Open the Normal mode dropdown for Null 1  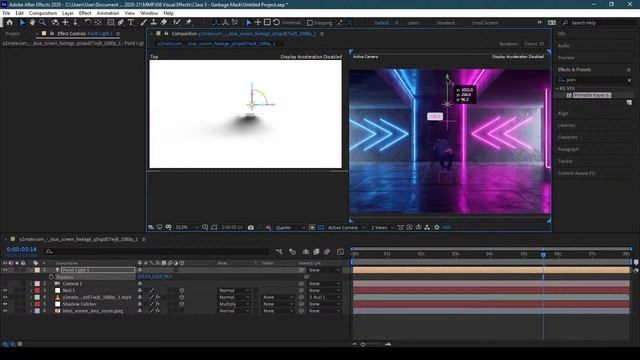click(233, 290)
